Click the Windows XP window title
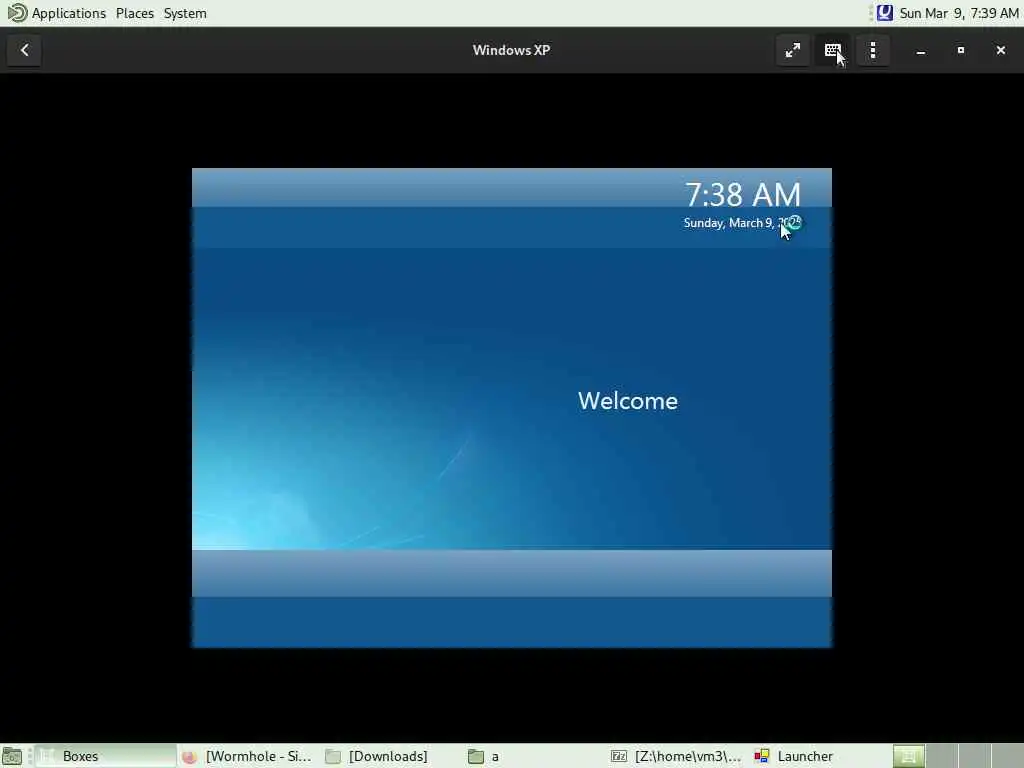Image resolution: width=1024 pixels, height=768 pixels. coord(511,50)
